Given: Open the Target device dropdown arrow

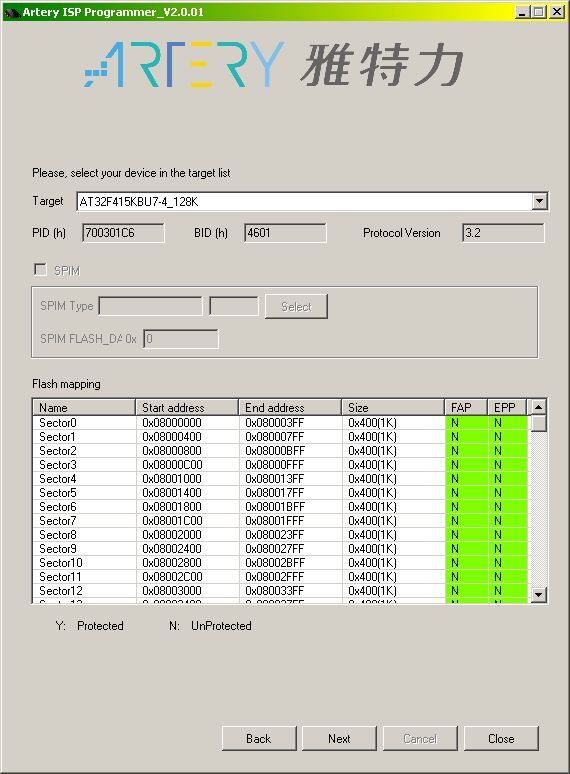Looking at the screenshot, I should click(539, 201).
